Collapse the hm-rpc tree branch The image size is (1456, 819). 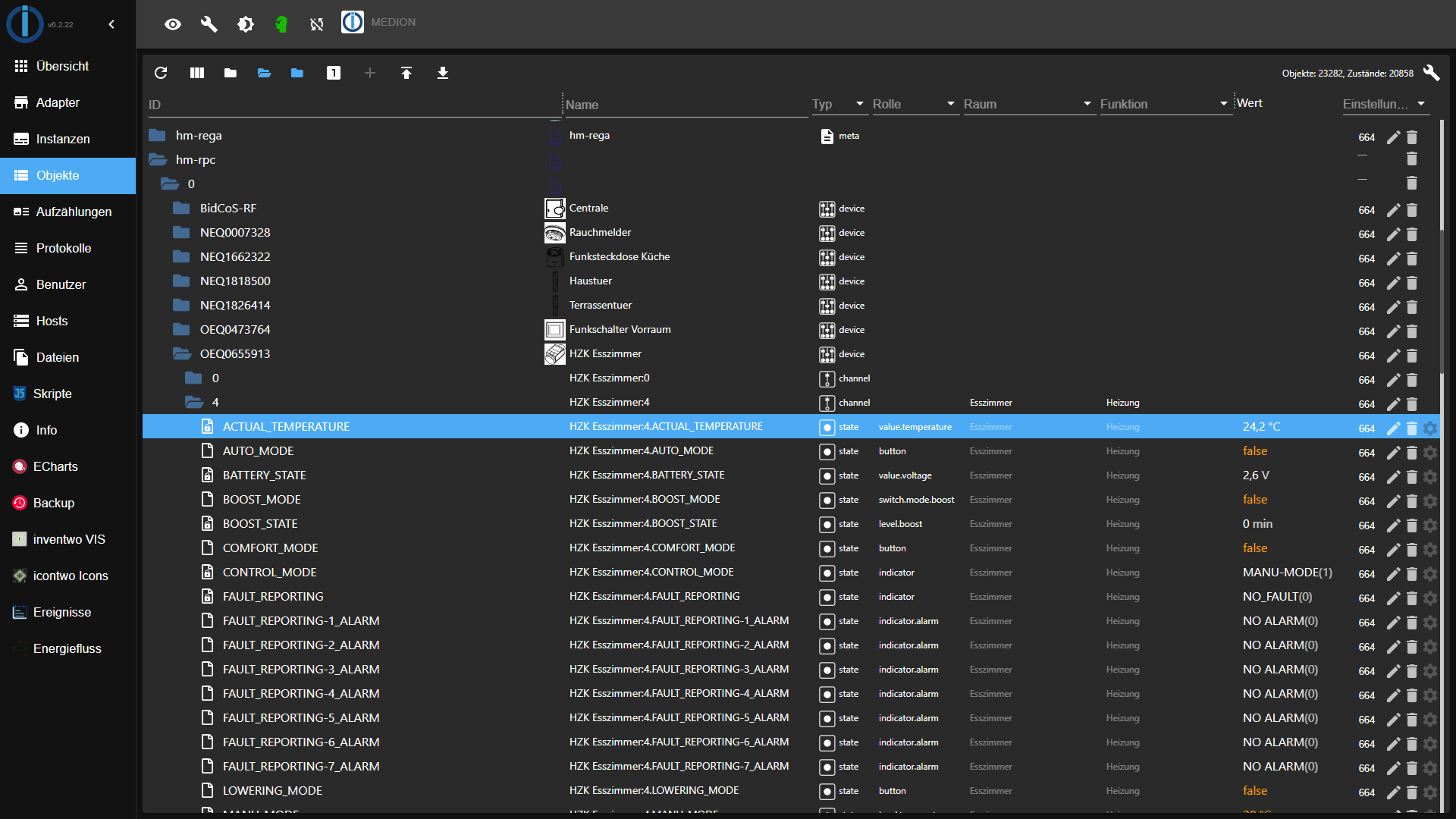157,159
